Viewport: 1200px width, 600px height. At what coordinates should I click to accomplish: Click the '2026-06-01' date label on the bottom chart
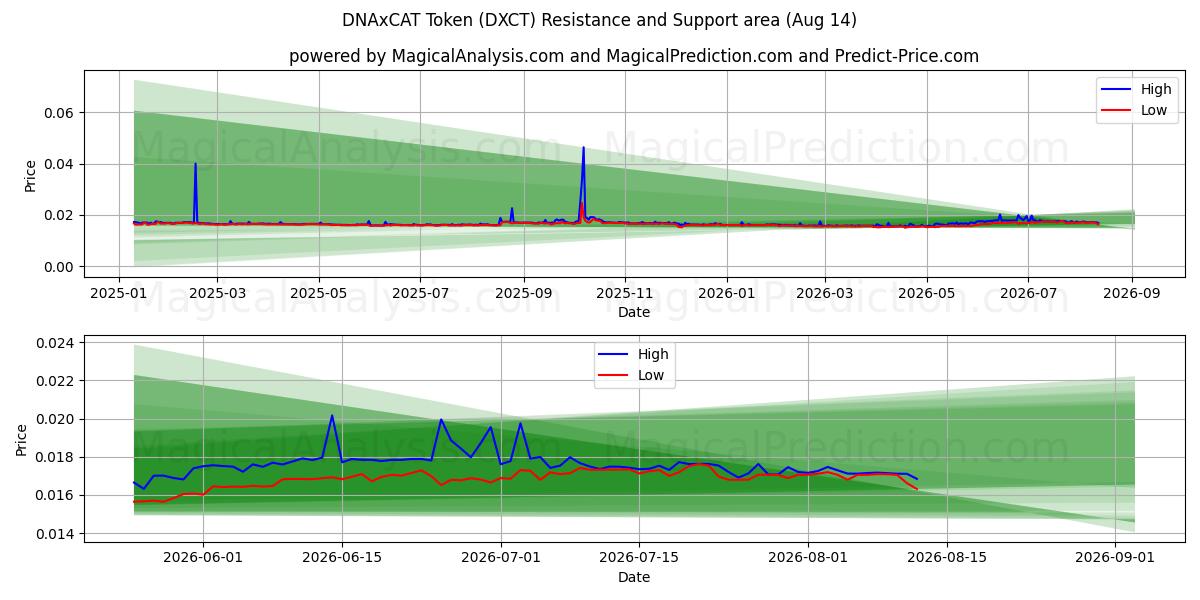[204, 558]
